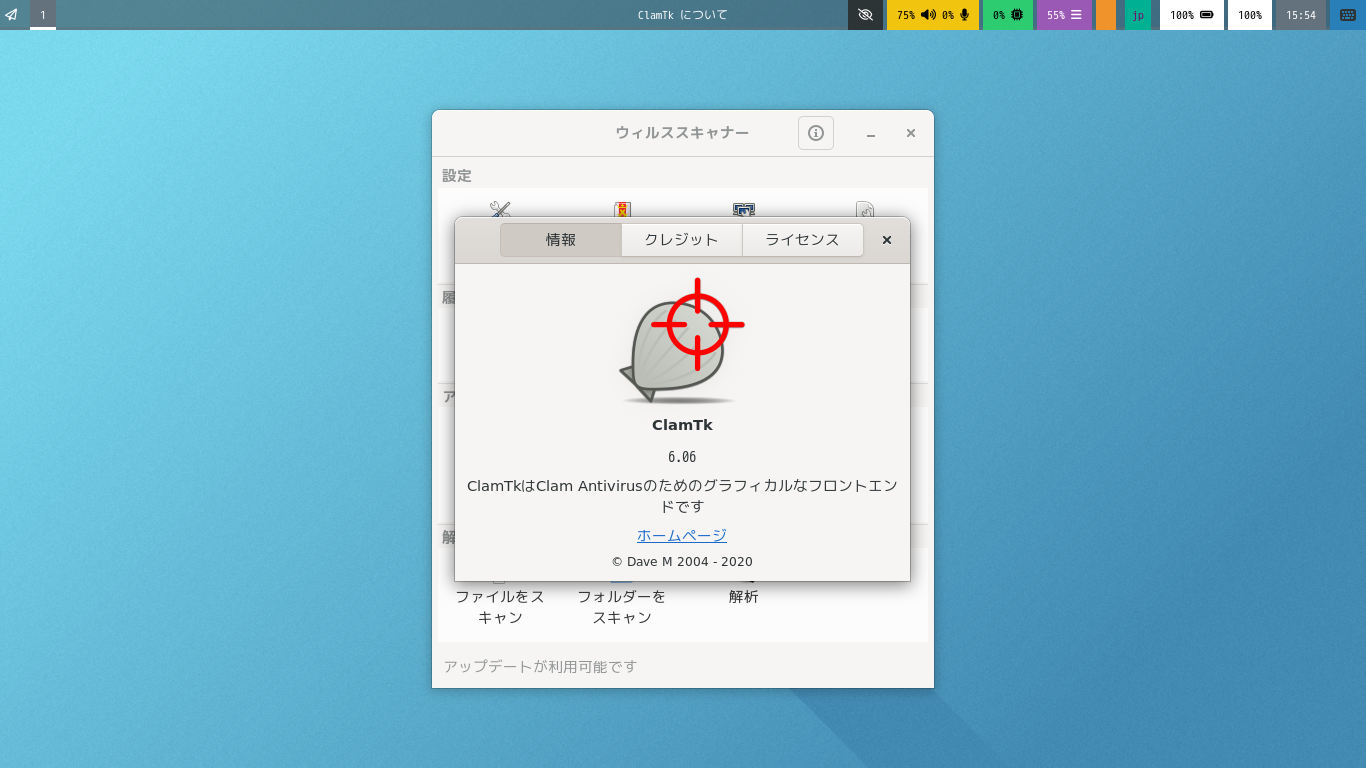Open the ライセンス tab

[803, 240]
